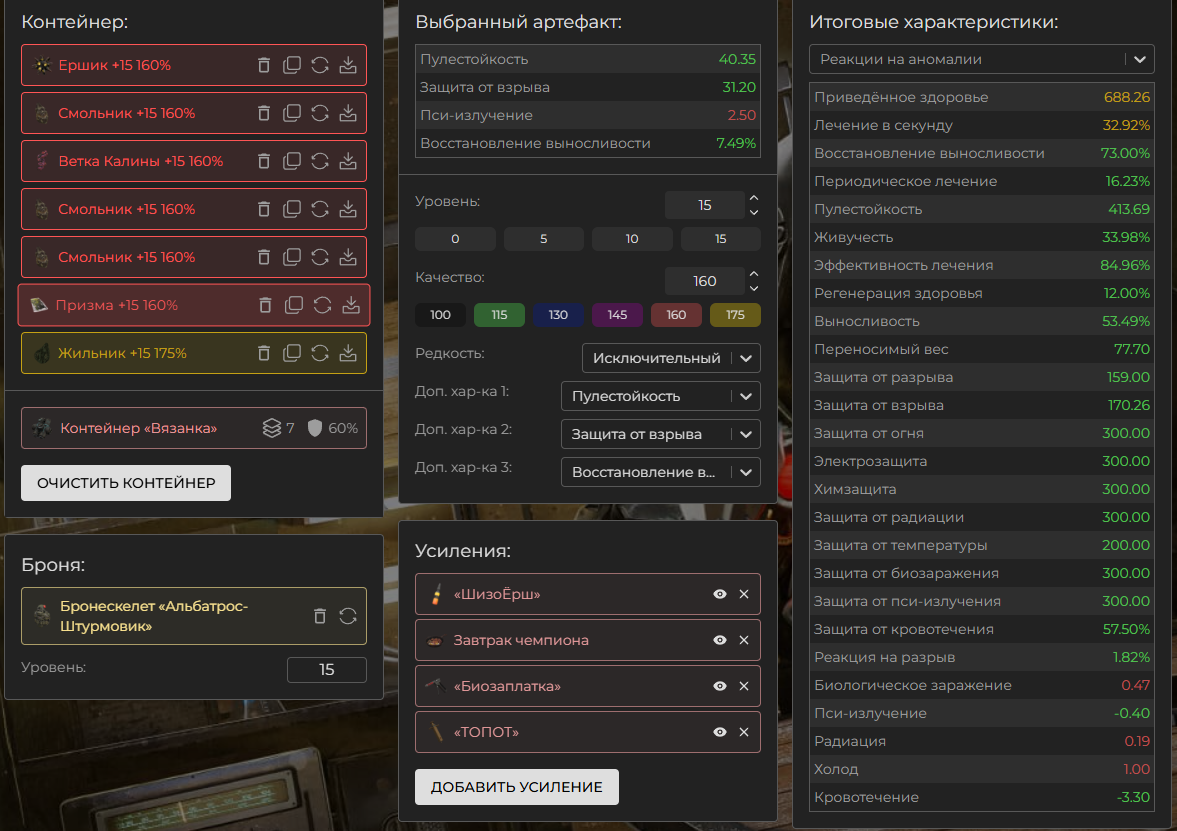Screen dimensions: 1177x831
Task: Delete the Альбатрос-Штурмовик armor
Action: (320, 616)
